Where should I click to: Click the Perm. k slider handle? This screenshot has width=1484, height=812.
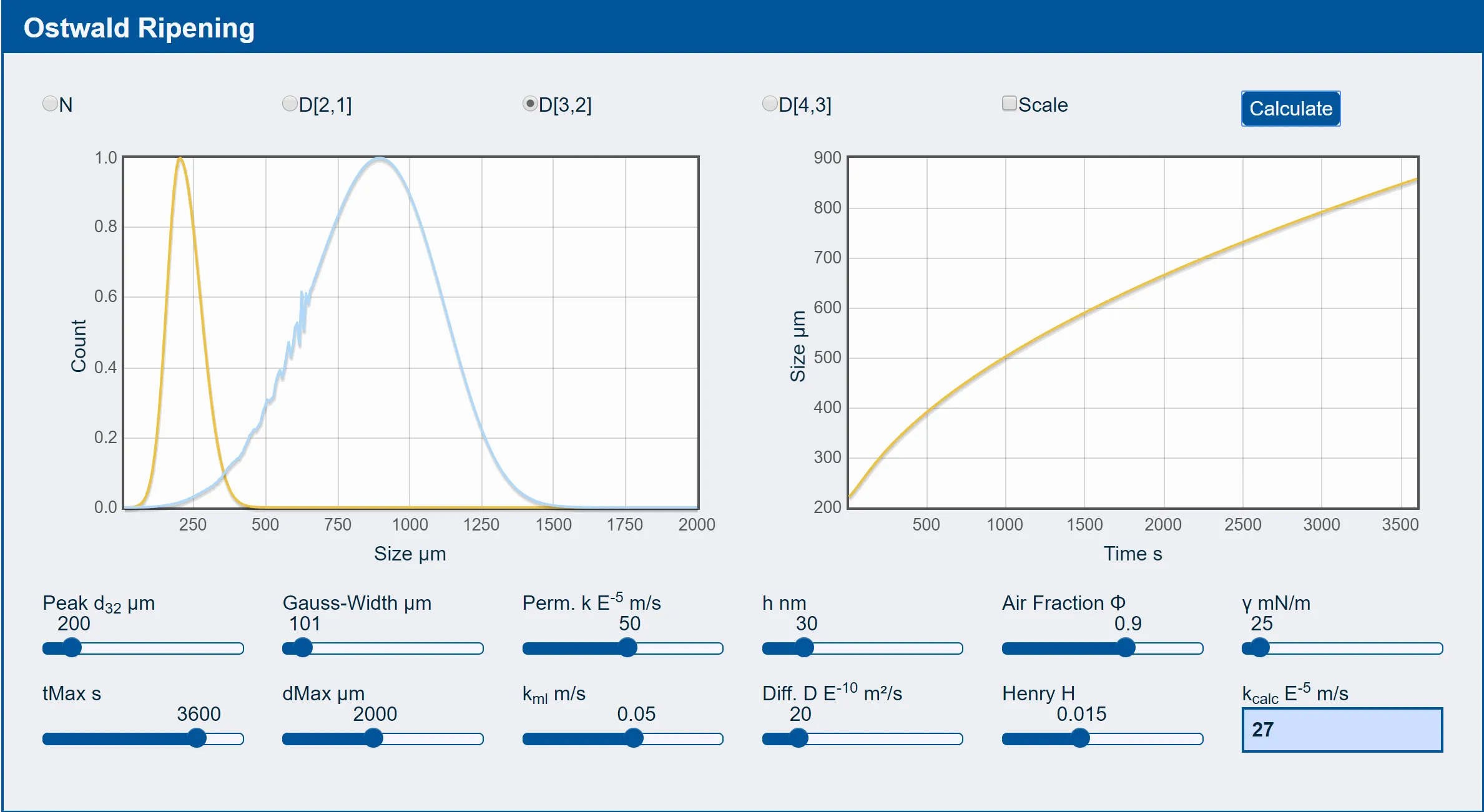627,648
